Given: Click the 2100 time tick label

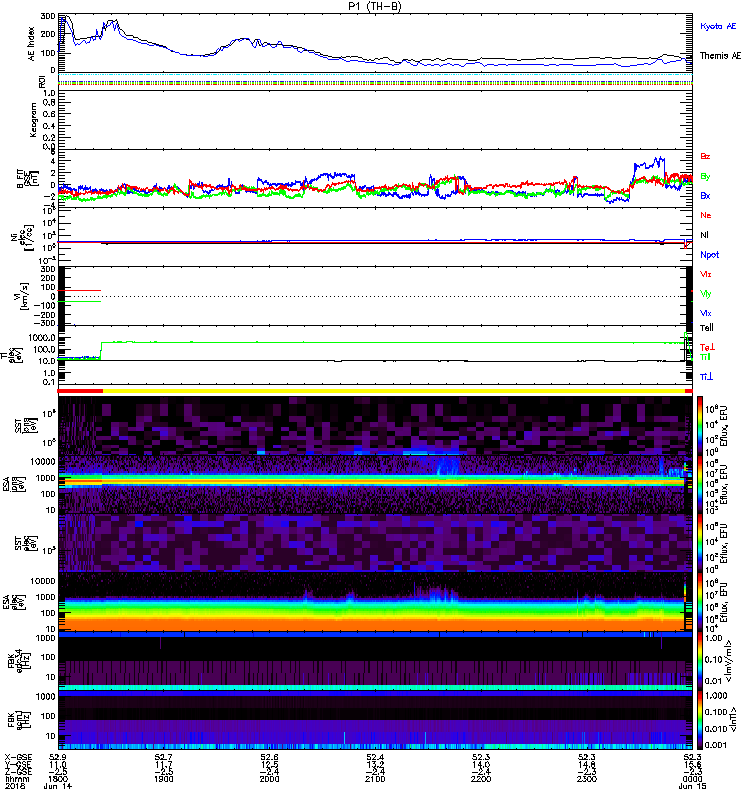Looking at the screenshot, I should 375,779.
